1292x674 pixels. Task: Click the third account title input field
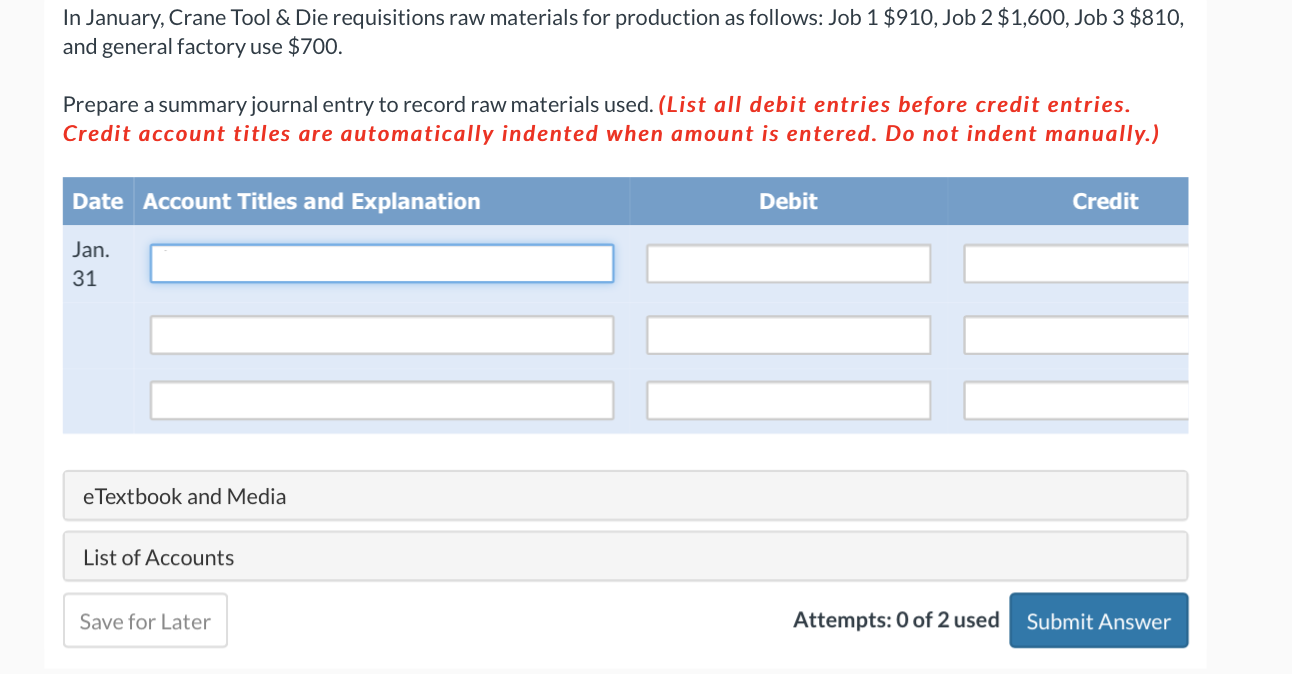coord(381,399)
